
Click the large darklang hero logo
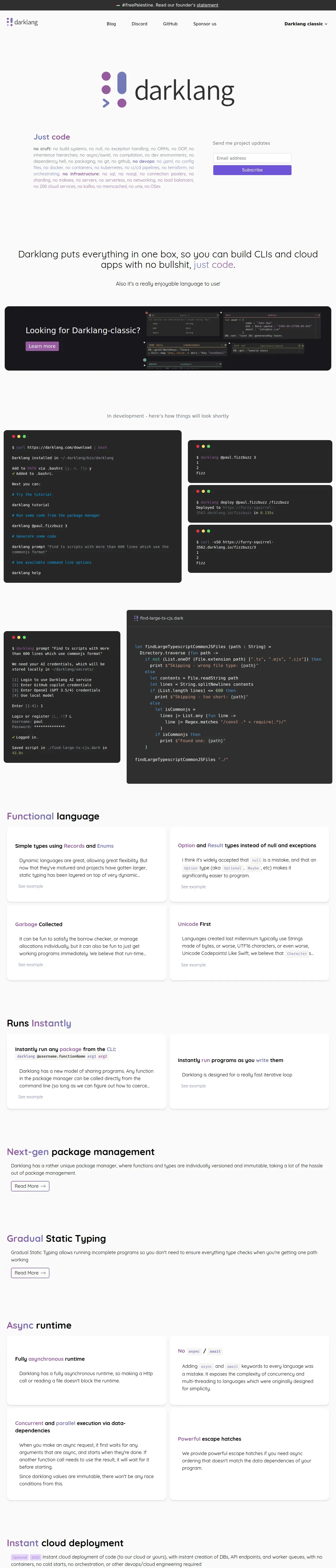pos(168,90)
